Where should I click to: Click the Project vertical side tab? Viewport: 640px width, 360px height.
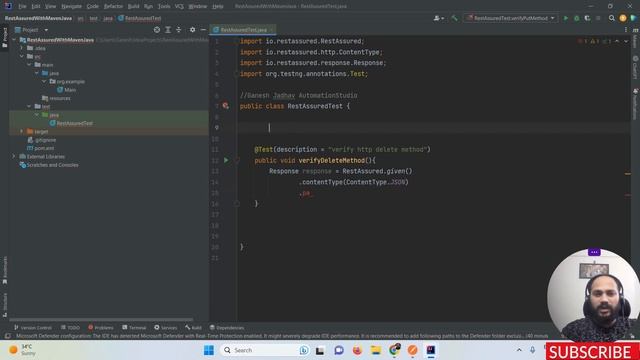4,38
